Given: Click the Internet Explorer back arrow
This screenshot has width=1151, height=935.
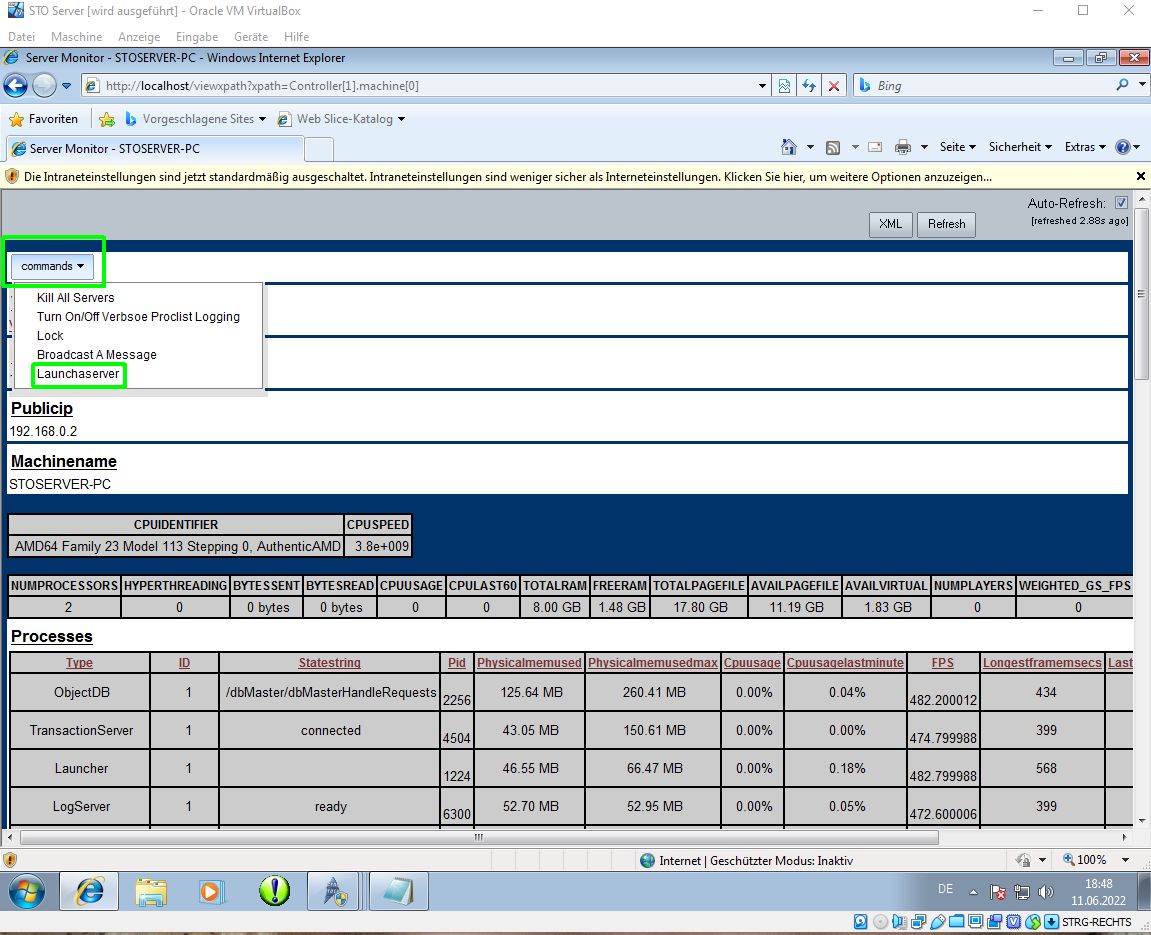Looking at the screenshot, I should coord(15,86).
